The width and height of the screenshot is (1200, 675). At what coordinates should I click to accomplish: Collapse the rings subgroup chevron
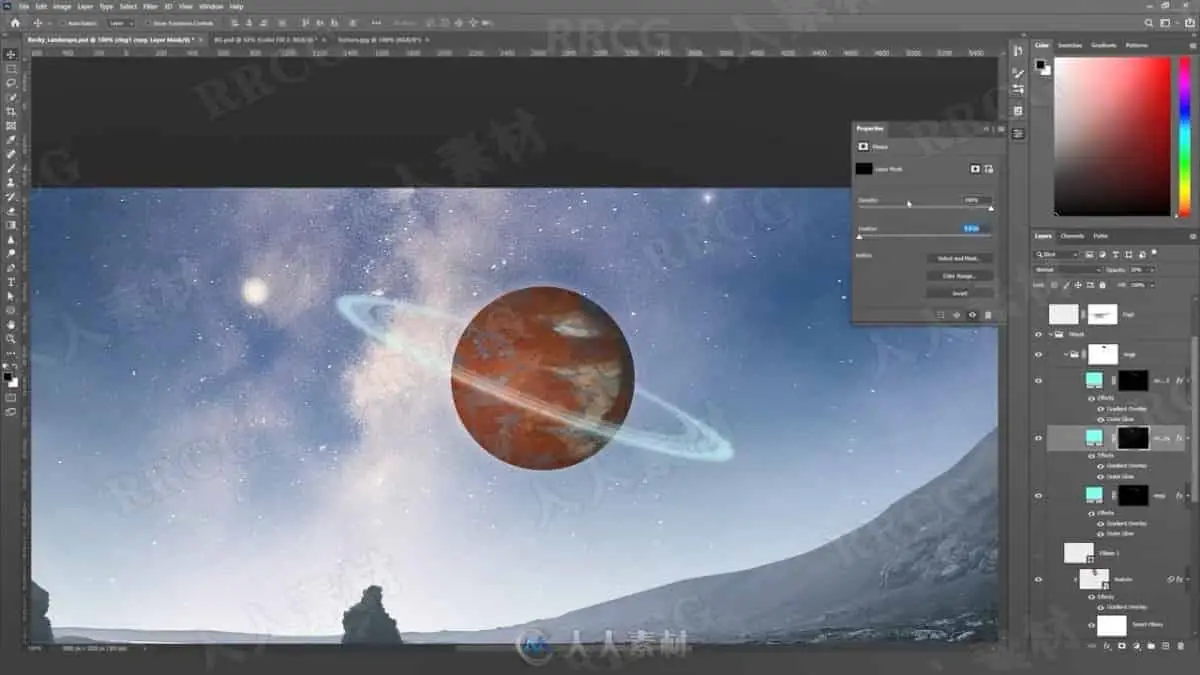1066,353
